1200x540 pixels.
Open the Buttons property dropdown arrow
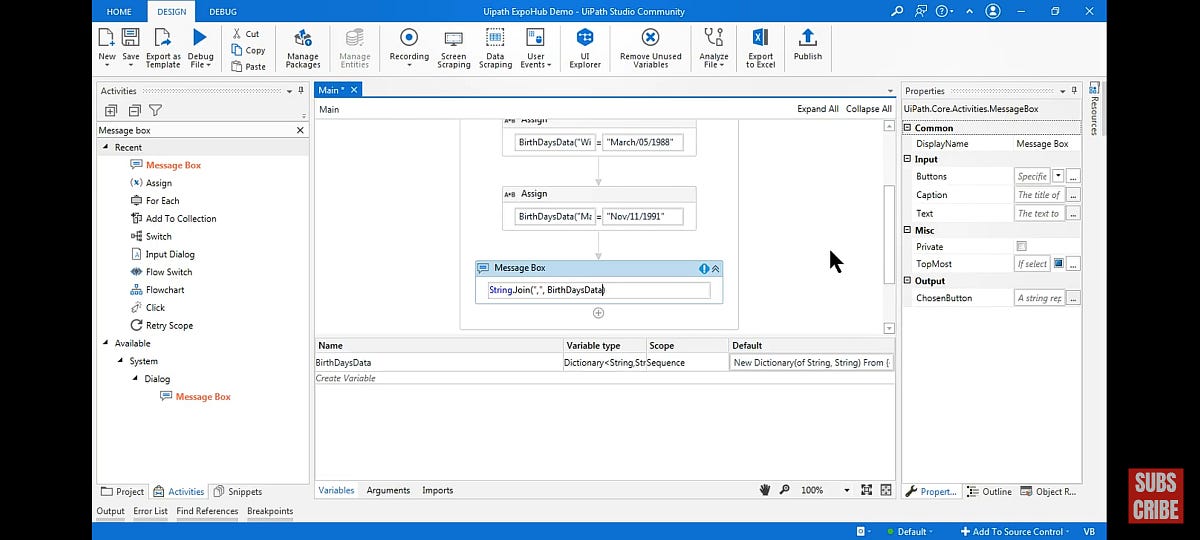tap(1058, 176)
